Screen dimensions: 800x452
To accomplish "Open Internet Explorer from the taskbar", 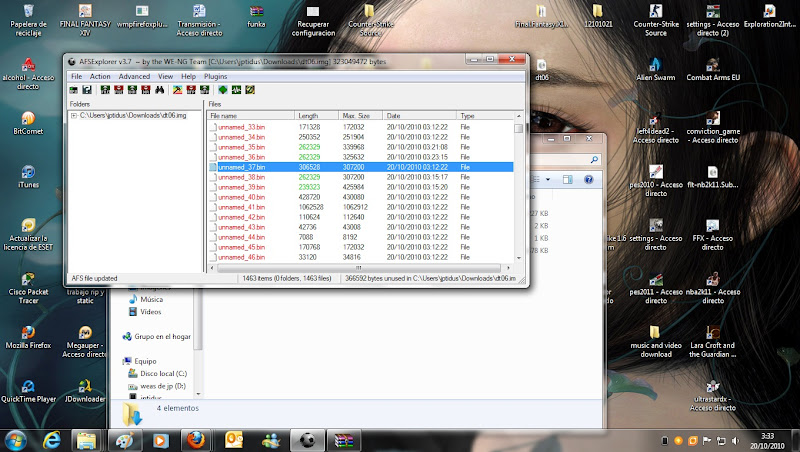I will pyautogui.click(x=52, y=439).
